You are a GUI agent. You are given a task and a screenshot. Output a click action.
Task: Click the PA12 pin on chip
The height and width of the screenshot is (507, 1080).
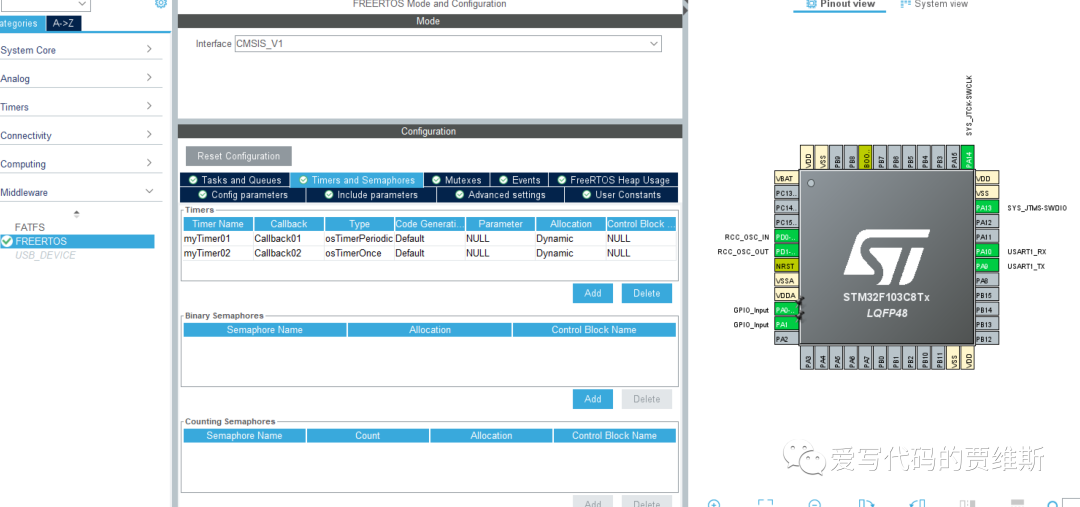[x=987, y=222]
